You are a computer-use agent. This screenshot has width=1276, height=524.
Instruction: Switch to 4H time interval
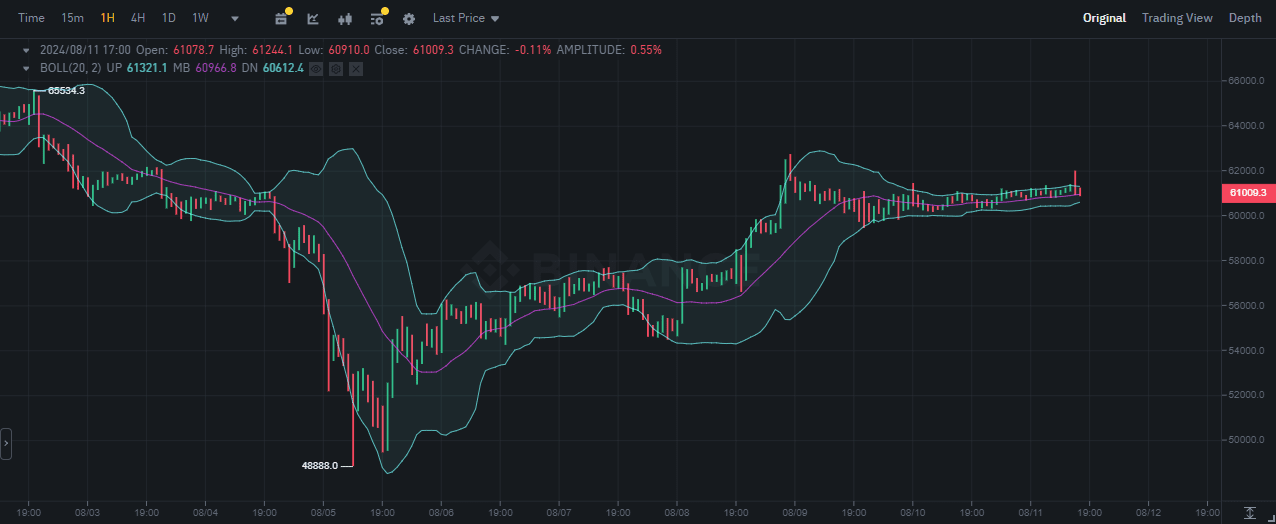click(x=138, y=18)
